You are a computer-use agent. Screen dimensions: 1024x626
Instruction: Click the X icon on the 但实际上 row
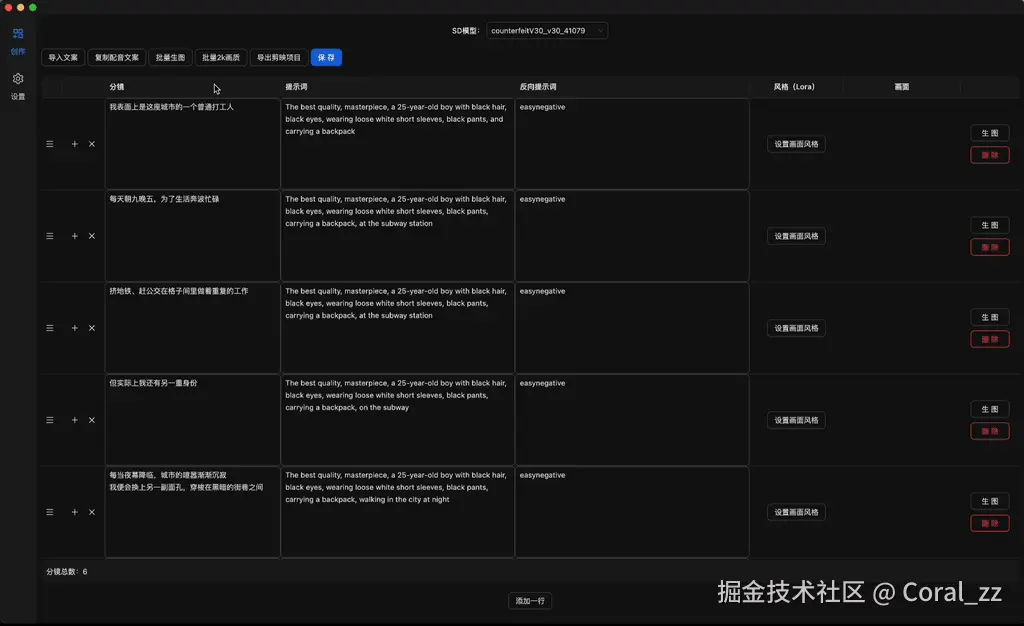click(x=92, y=420)
